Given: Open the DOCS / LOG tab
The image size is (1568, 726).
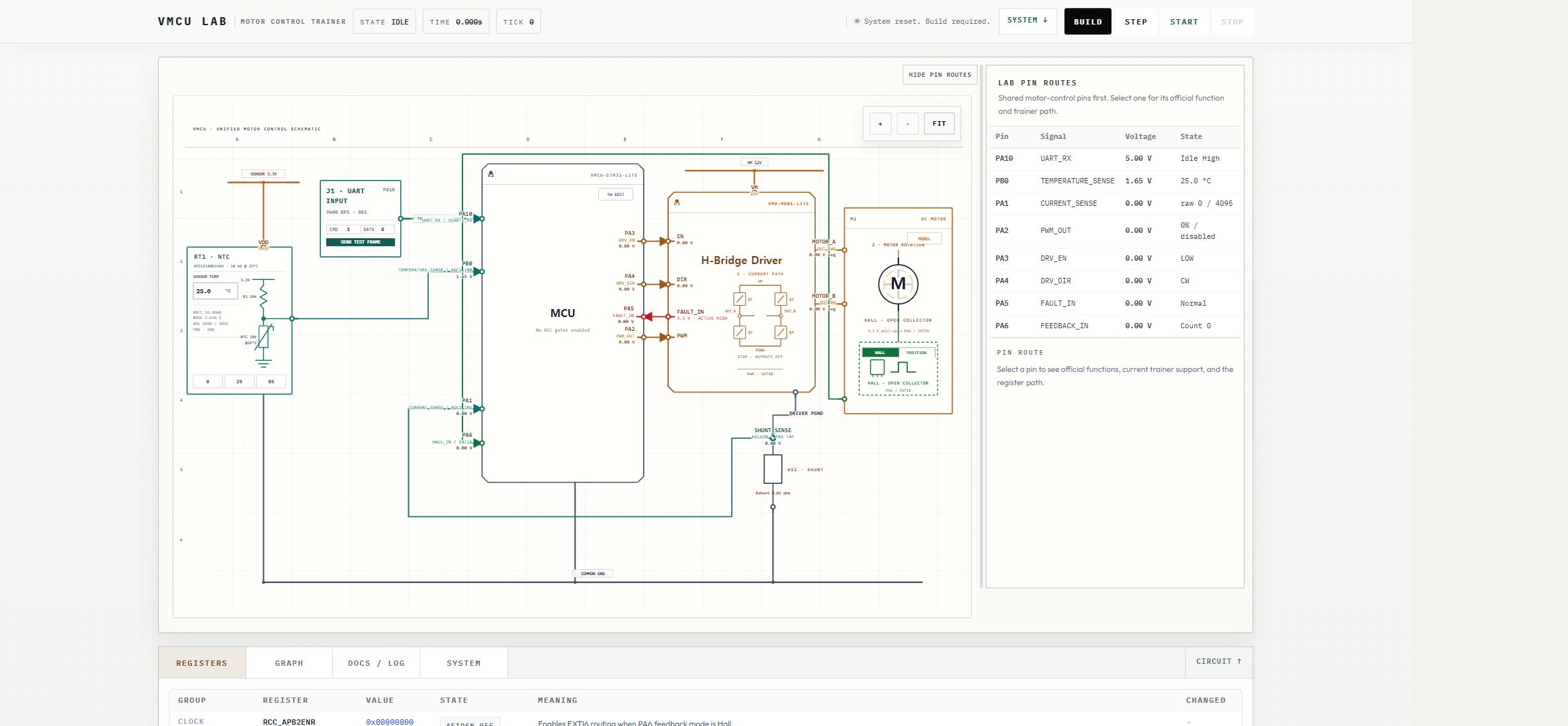Looking at the screenshot, I should [376, 663].
